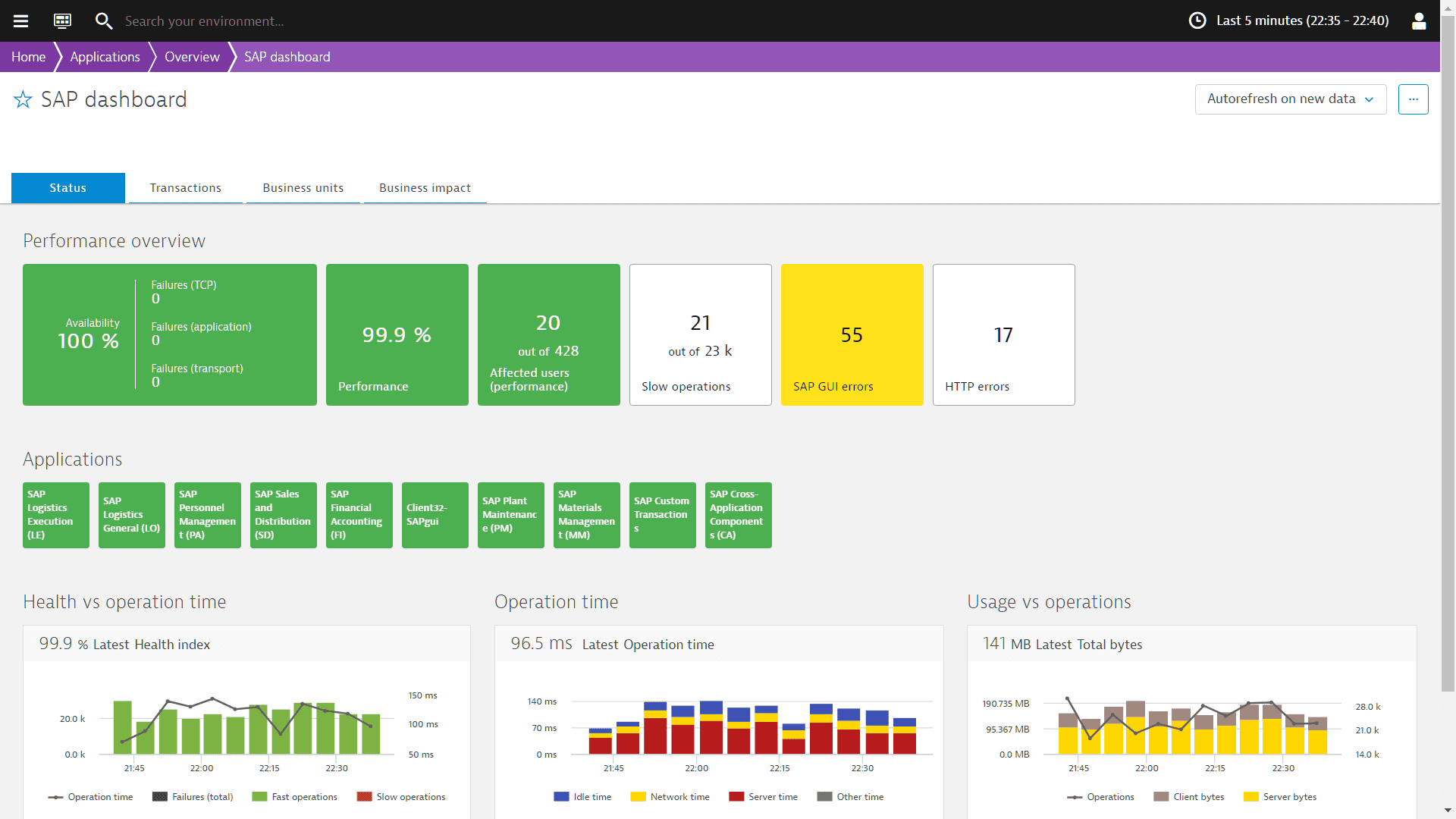Image resolution: width=1456 pixels, height=819 pixels.
Task: Open the Affected users (performance) tile
Action: pos(549,334)
